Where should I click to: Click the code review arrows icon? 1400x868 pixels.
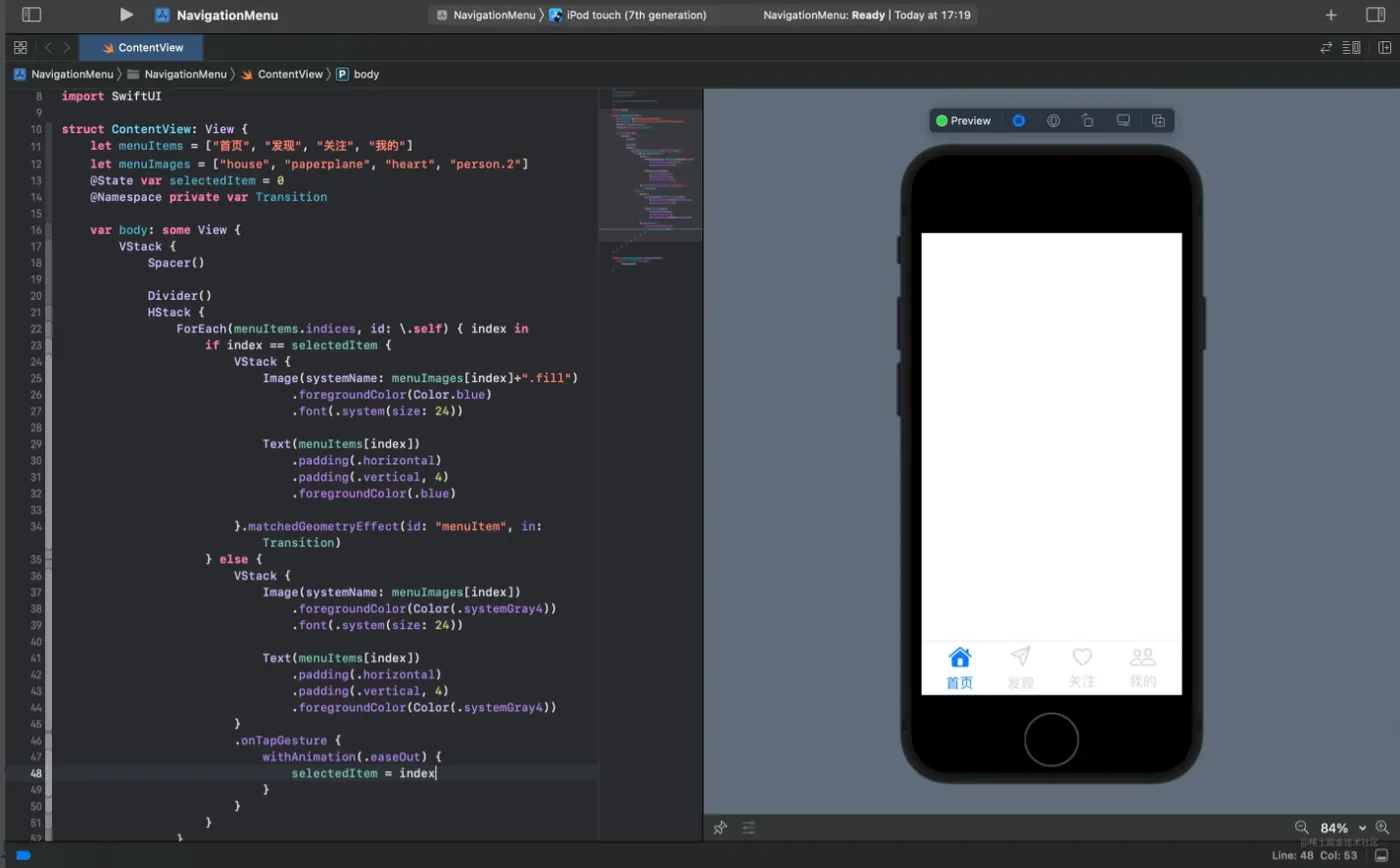(1326, 47)
